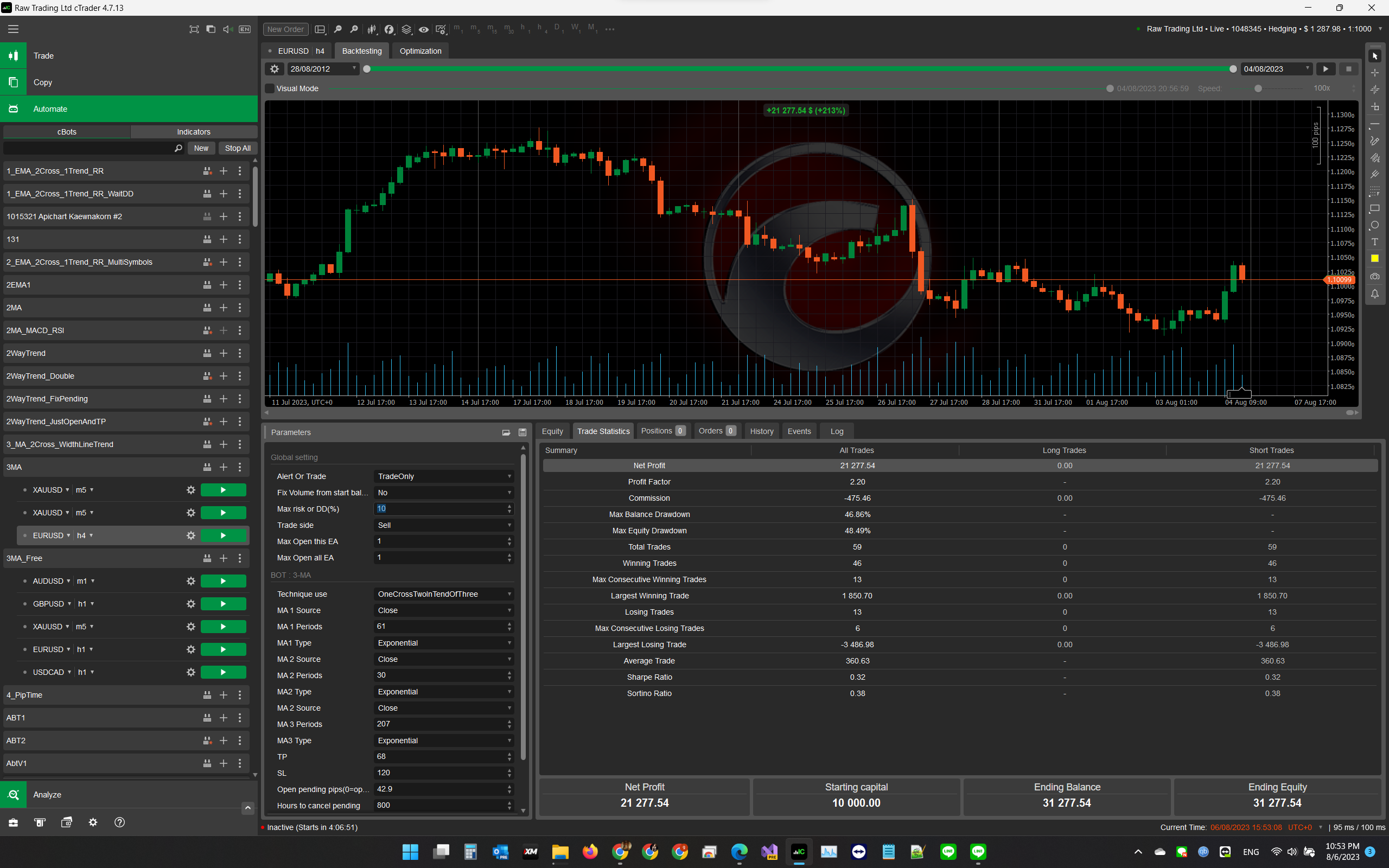The height and width of the screenshot is (868, 1389).
Task: Adjust the backtest speed slider handle
Action: click(x=1258, y=88)
